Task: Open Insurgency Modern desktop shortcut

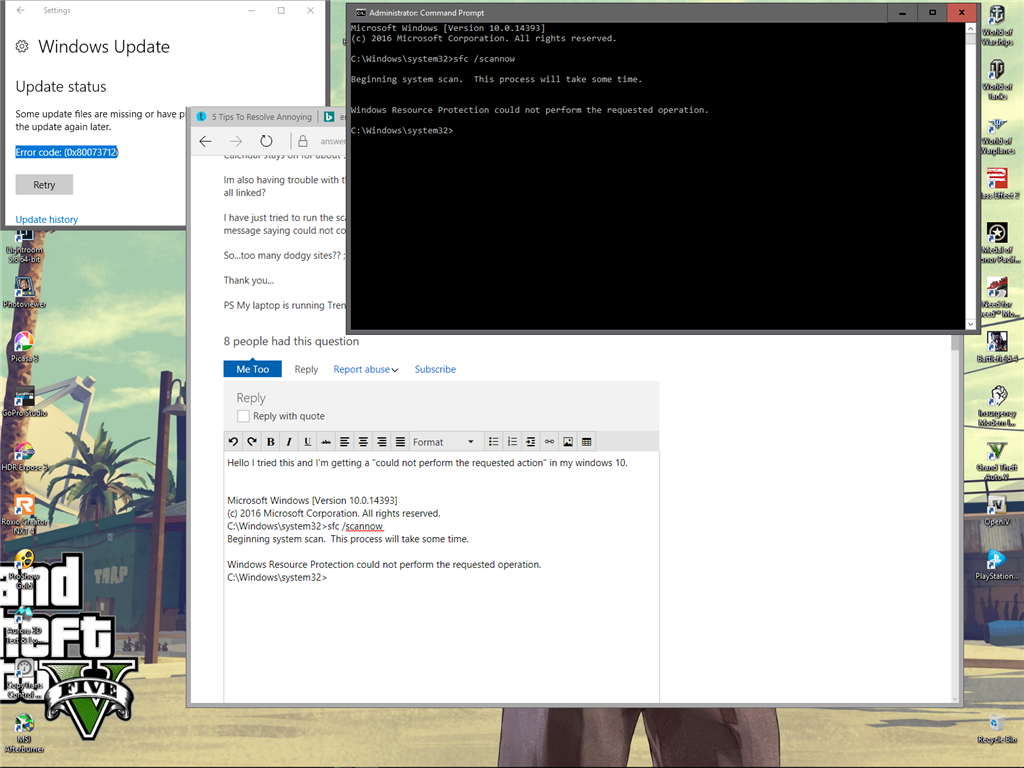Action: [997, 406]
